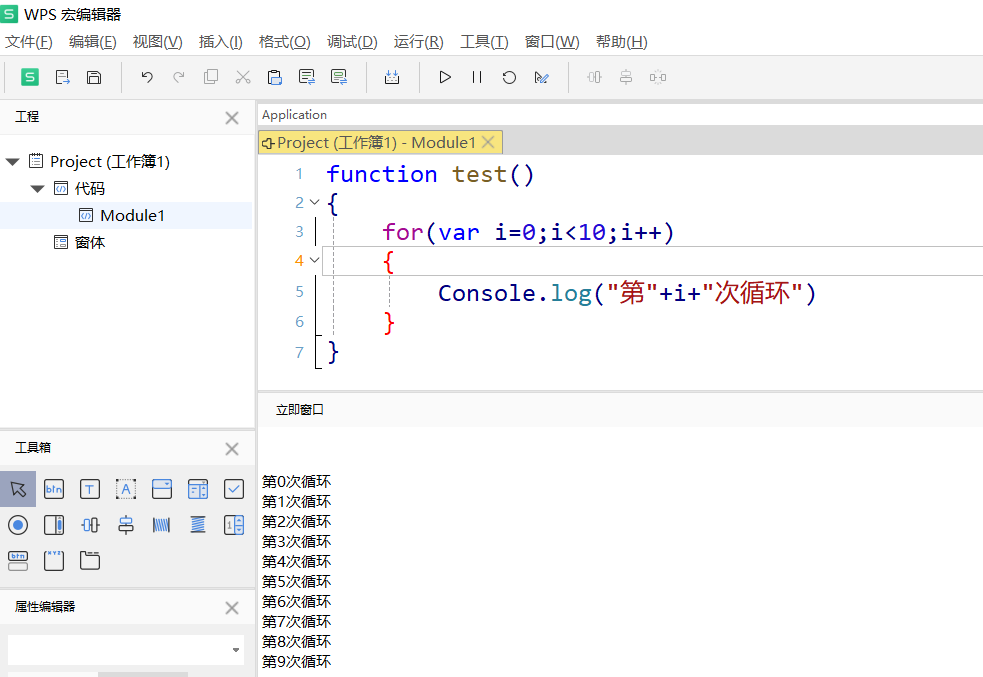983x677 pixels.
Task: Select the vertical slider control in toolbox
Action: coord(126,525)
